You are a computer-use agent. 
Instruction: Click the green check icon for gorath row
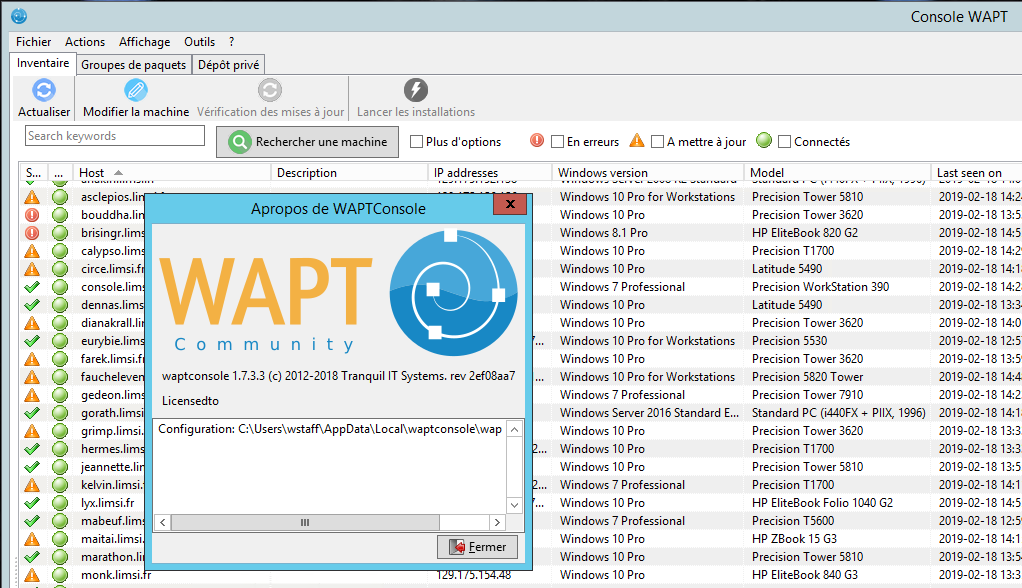coord(31,413)
